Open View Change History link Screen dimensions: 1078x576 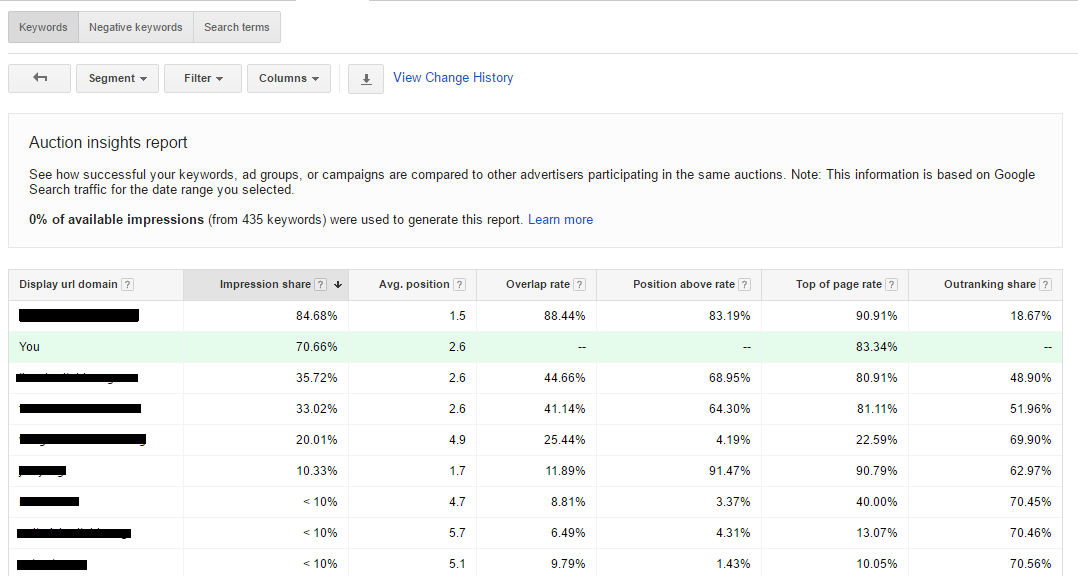453,78
